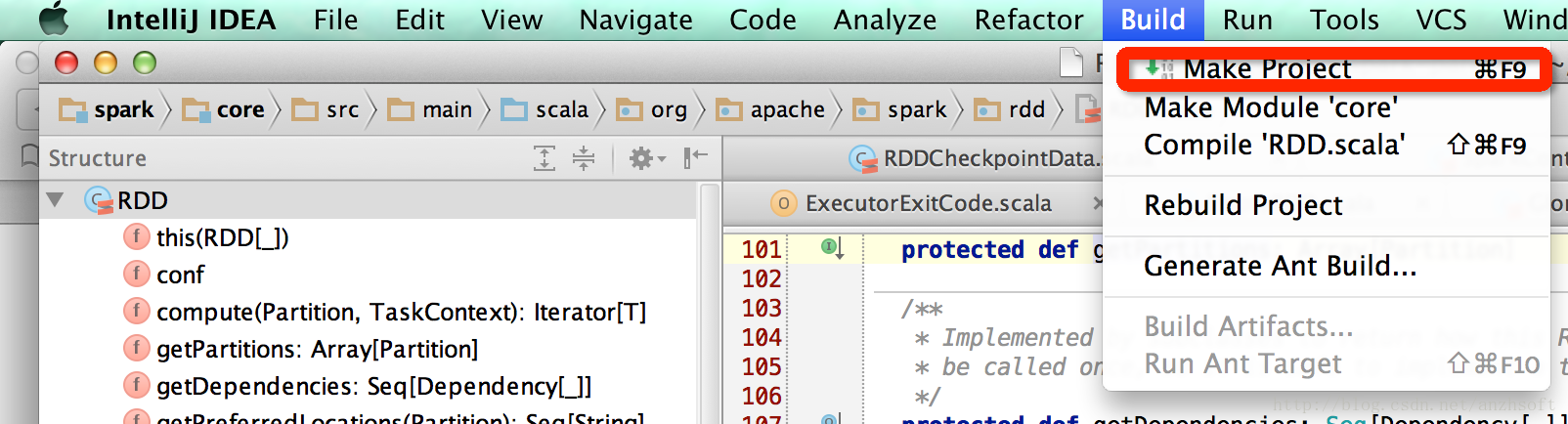Click the Apple menu icon
Image resolution: width=1568 pixels, height=424 pixels.
(x=54, y=20)
